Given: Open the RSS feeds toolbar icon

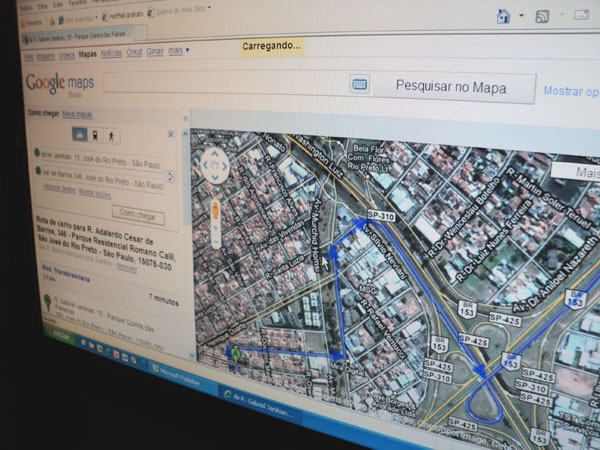Looking at the screenshot, I should 542,16.
